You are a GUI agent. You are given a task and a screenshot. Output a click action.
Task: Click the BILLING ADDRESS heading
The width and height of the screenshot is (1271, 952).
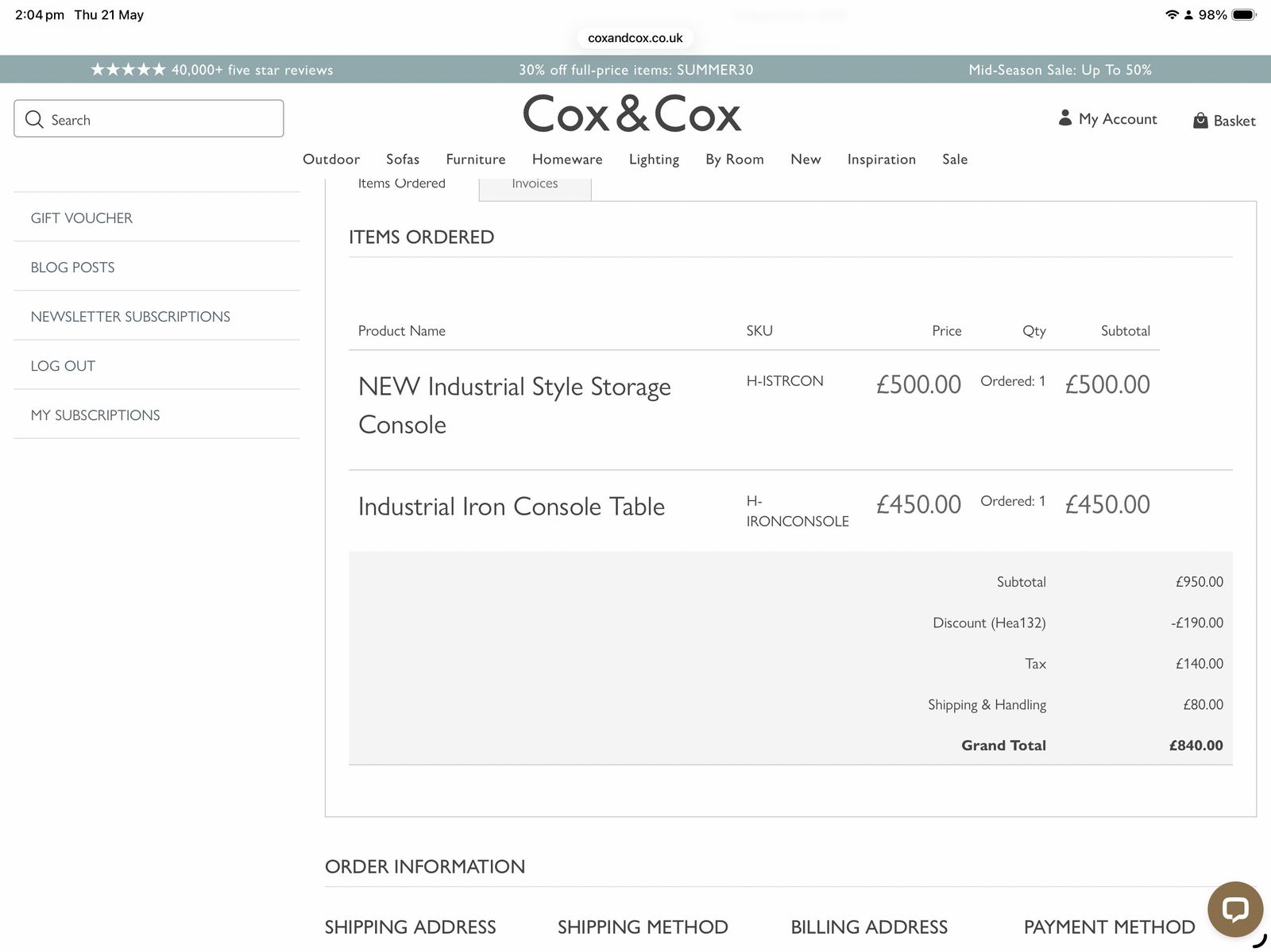pyautogui.click(x=869, y=927)
